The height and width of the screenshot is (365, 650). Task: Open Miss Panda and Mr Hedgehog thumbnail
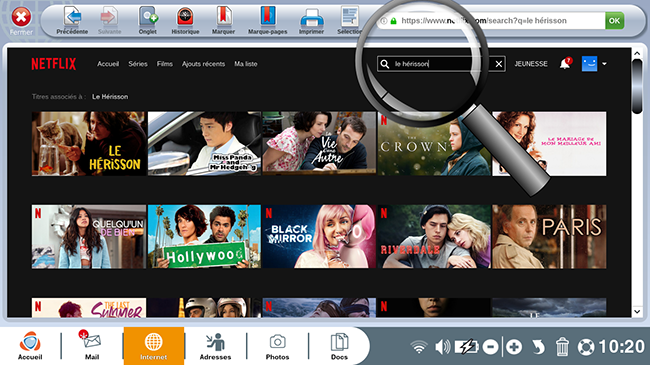click(x=204, y=144)
